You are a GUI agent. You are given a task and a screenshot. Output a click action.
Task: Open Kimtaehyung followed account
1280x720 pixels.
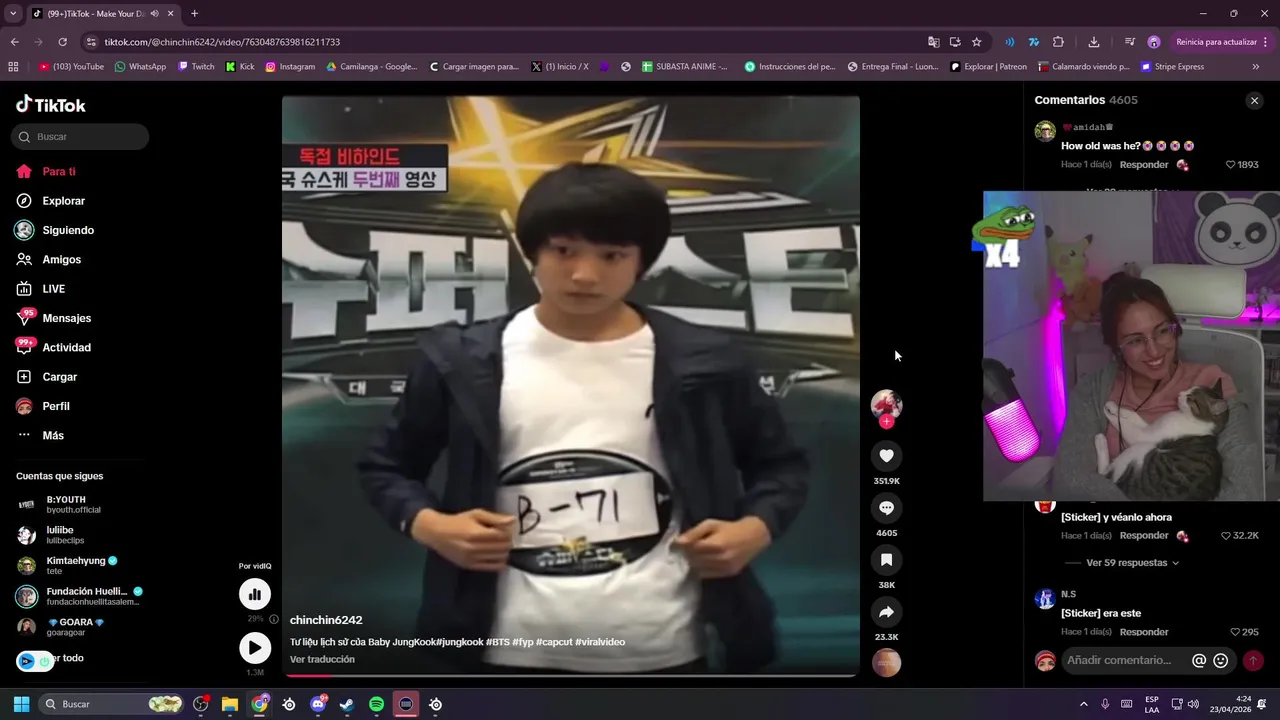point(68,566)
